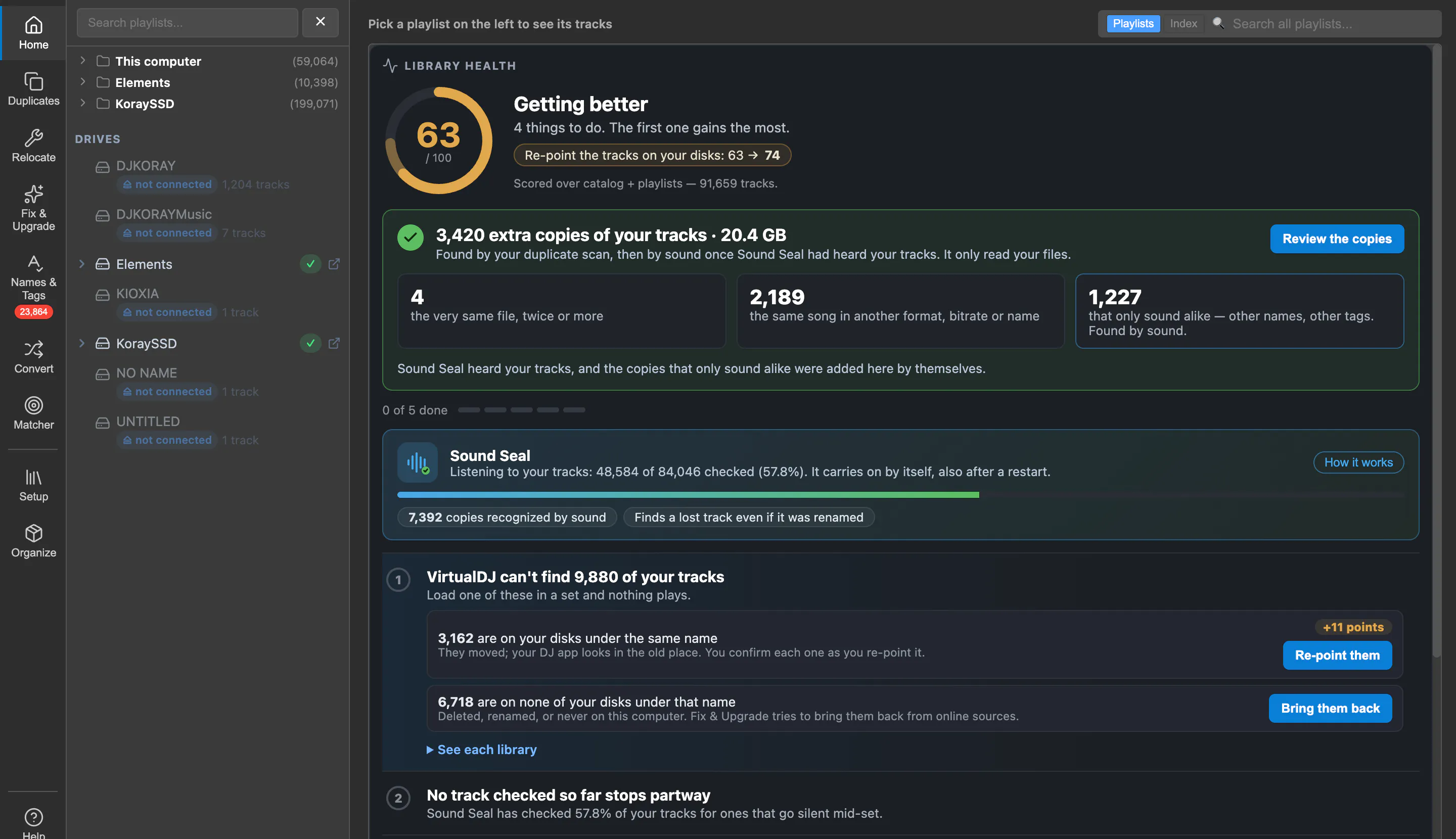The height and width of the screenshot is (839, 1456).
Task: Click the green check beside KoraySSD drive
Action: pos(310,344)
